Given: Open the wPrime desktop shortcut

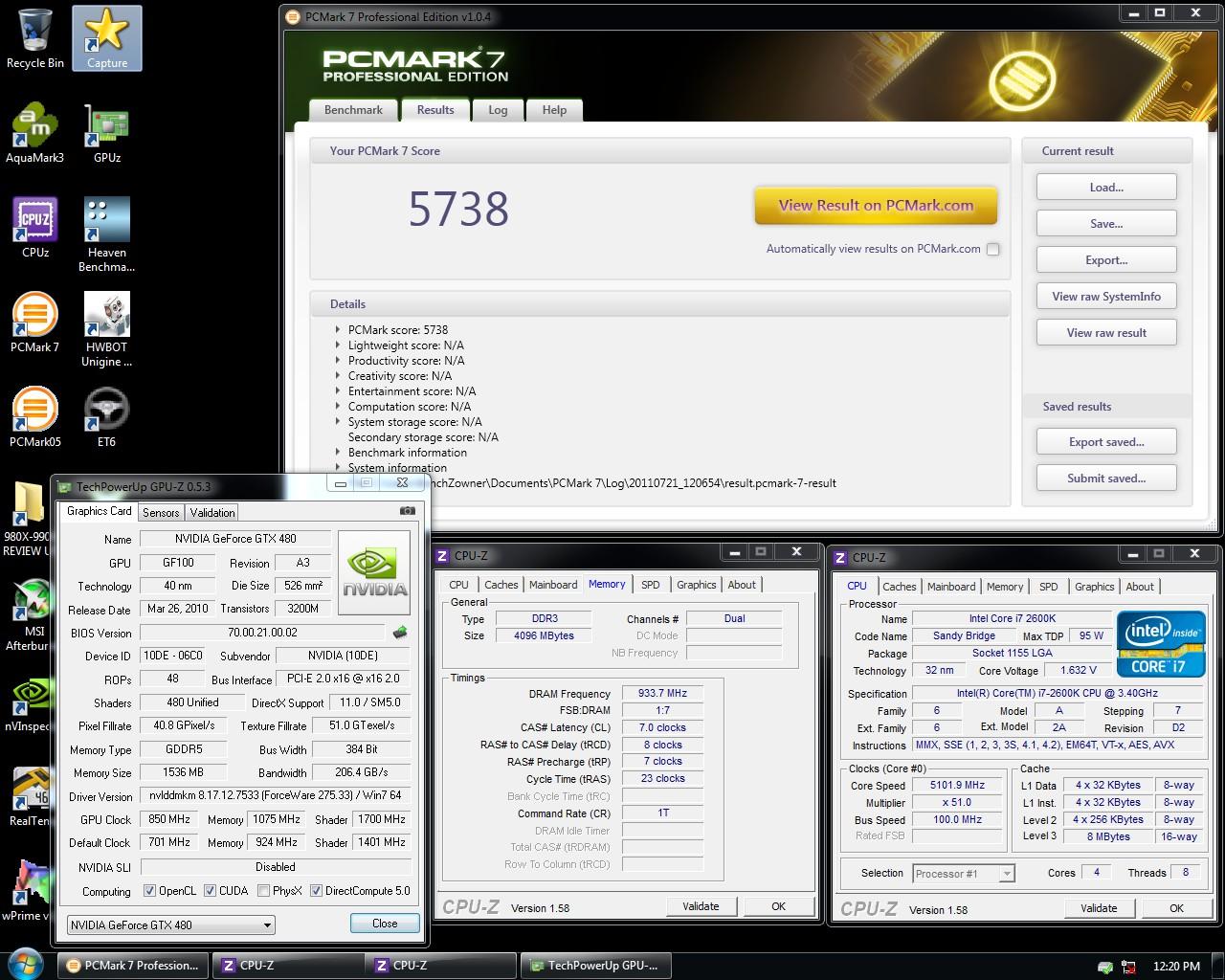Looking at the screenshot, I should (x=27, y=890).
